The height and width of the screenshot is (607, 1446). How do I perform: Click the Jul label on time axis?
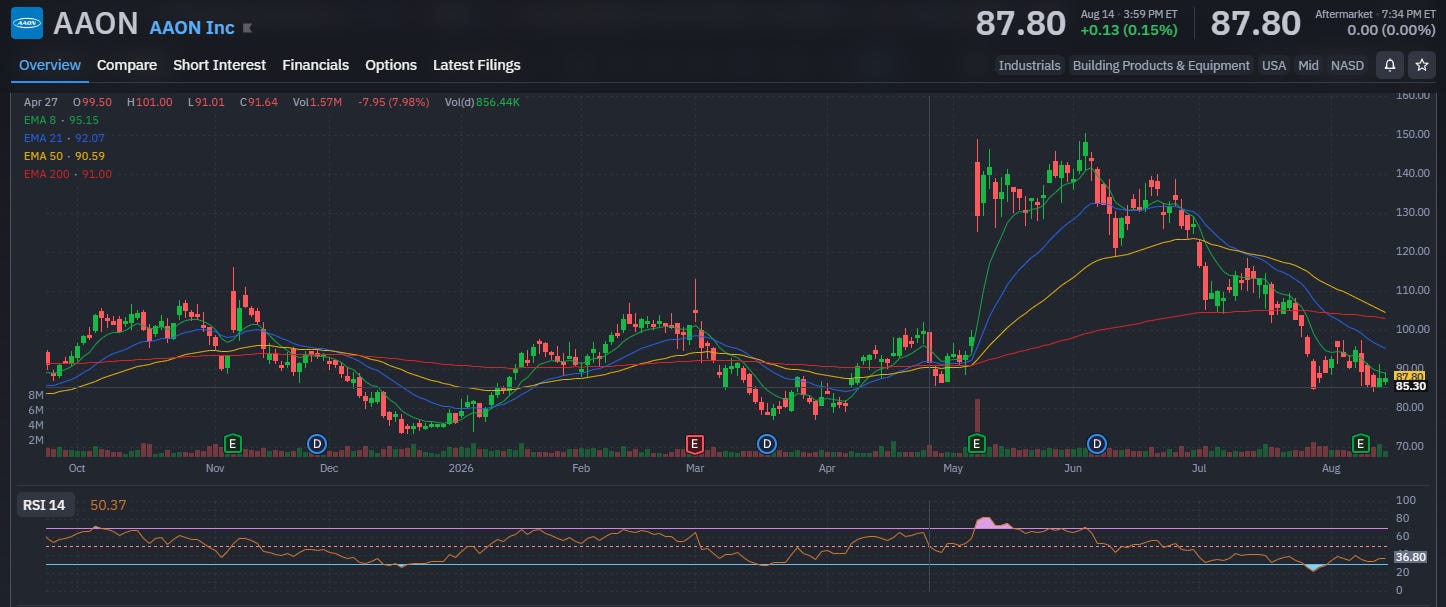1199,468
